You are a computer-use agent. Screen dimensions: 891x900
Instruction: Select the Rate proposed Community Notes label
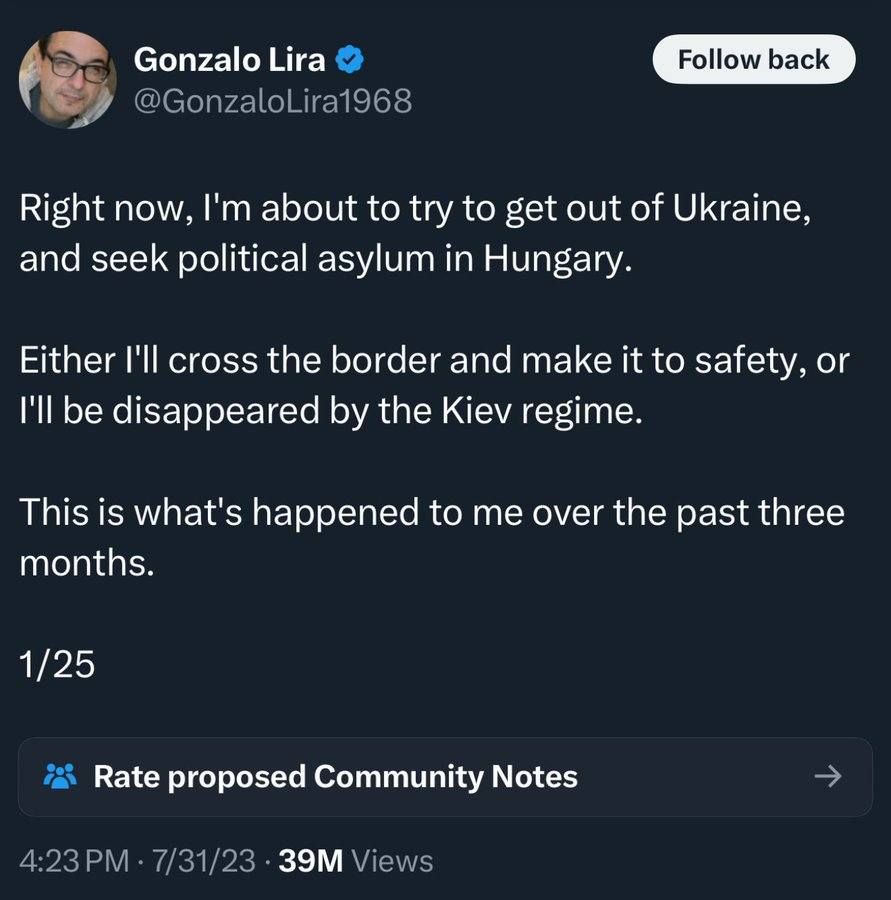(x=335, y=776)
